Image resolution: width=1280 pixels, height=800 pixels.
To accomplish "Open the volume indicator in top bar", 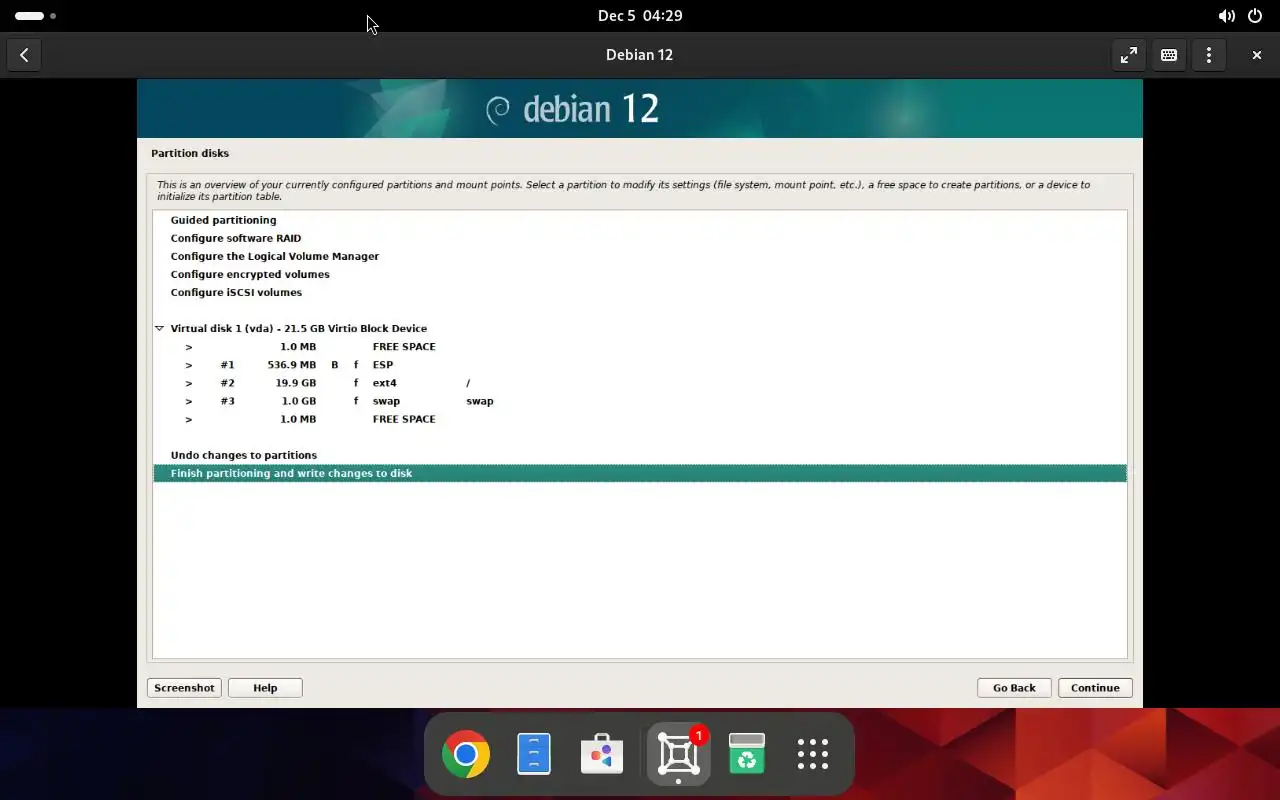I will click(x=1226, y=16).
